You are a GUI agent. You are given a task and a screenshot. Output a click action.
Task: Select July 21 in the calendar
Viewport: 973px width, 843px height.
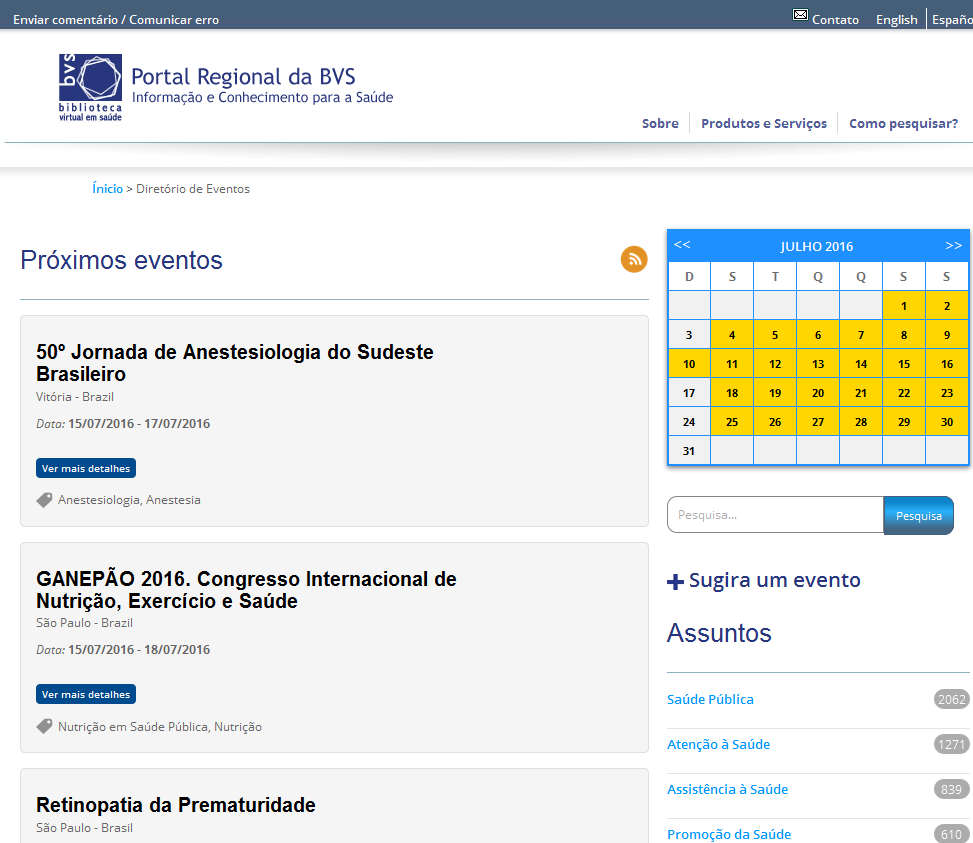861,393
